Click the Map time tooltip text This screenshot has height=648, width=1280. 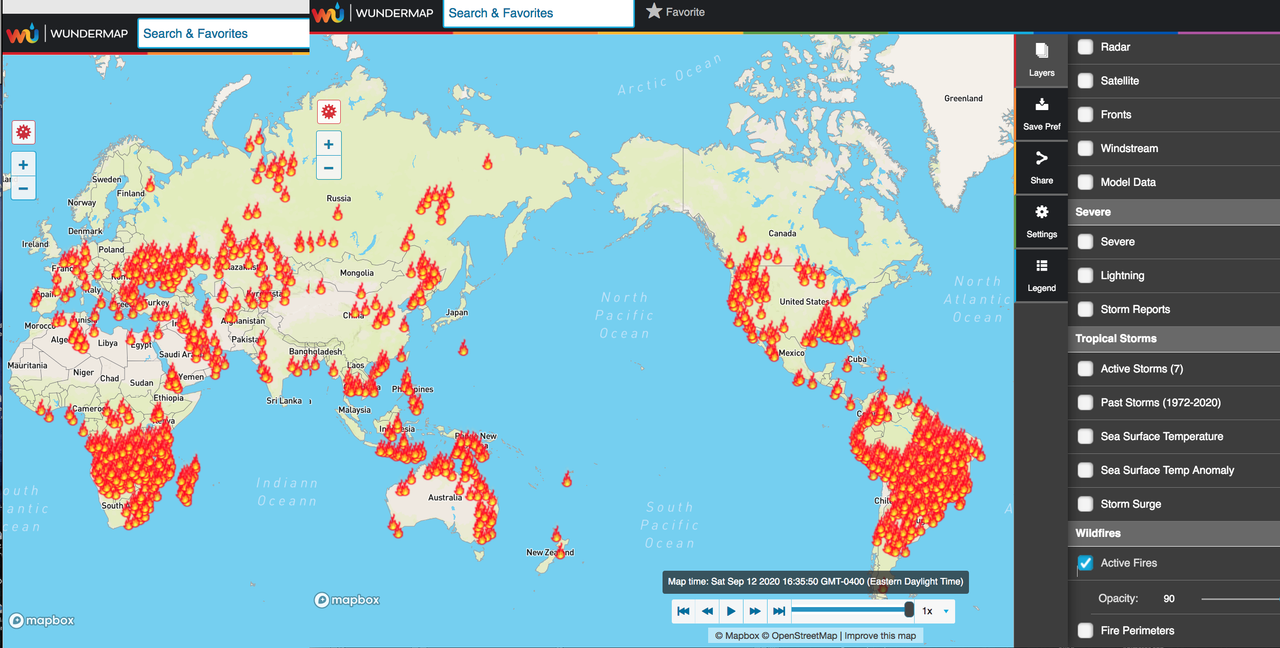(815, 582)
